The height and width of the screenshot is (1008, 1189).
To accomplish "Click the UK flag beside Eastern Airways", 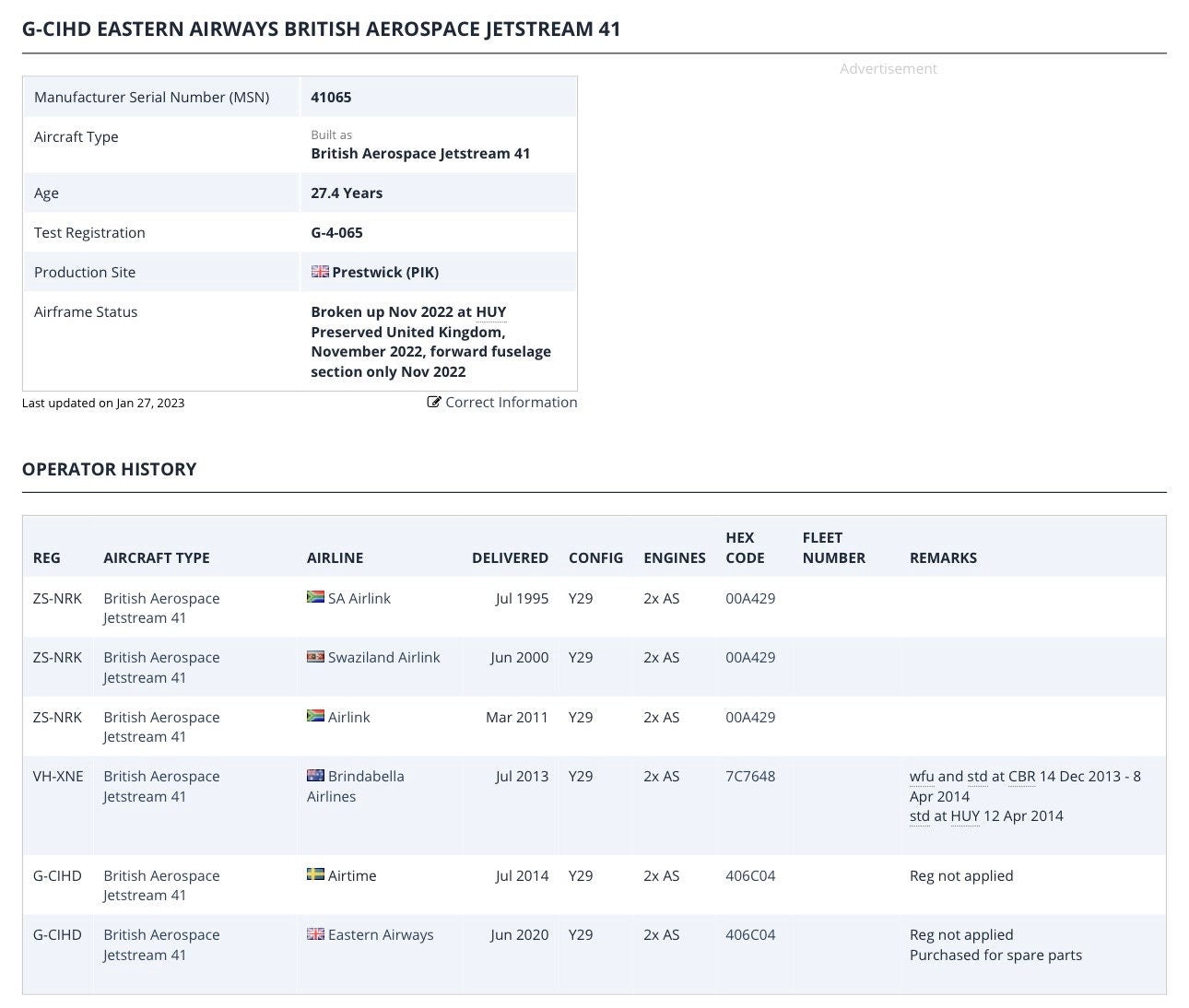I will click(x=315, y=934).
